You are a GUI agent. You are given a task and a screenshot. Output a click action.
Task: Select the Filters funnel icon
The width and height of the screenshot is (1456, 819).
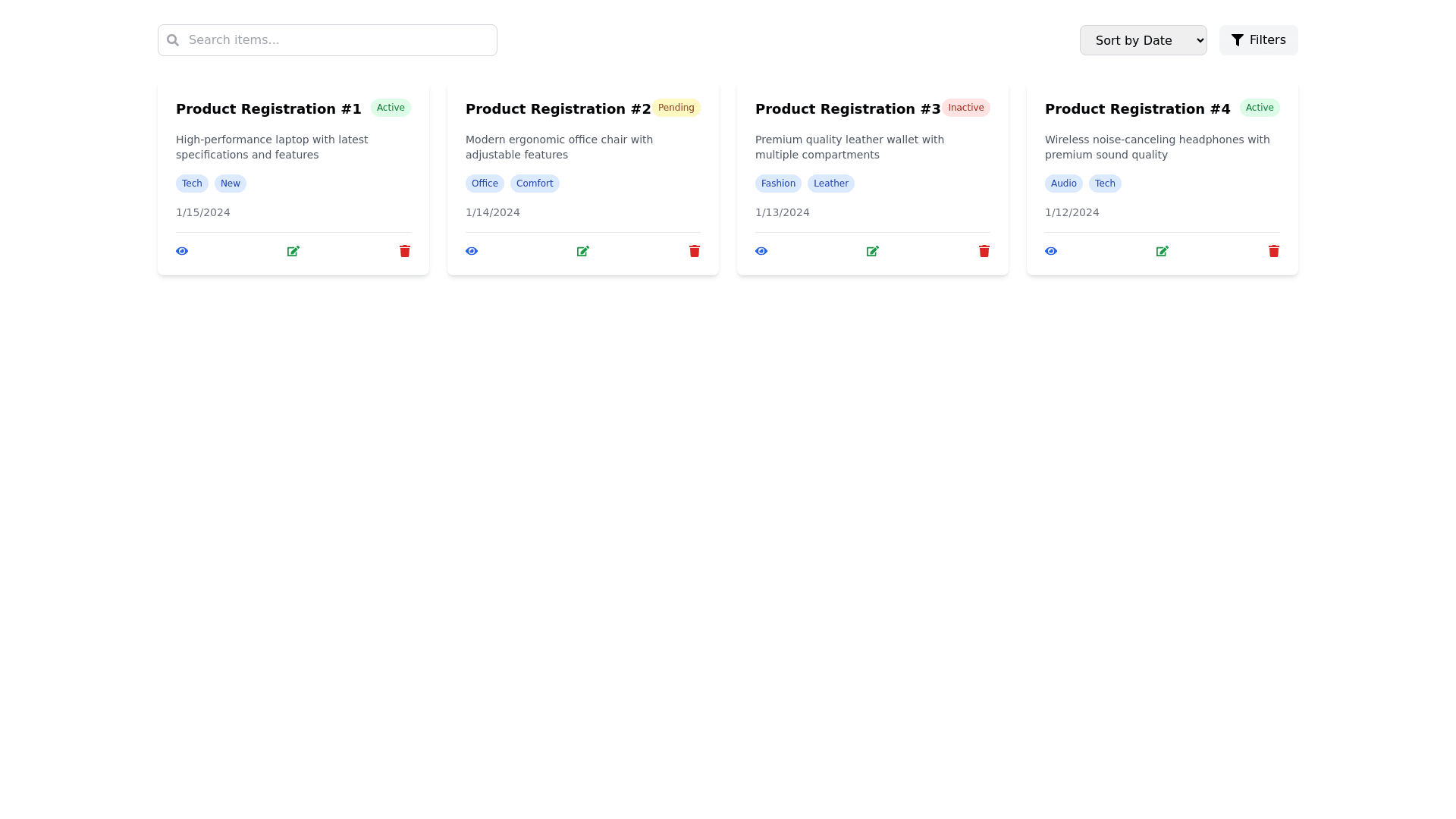[x=1238, y=39]
